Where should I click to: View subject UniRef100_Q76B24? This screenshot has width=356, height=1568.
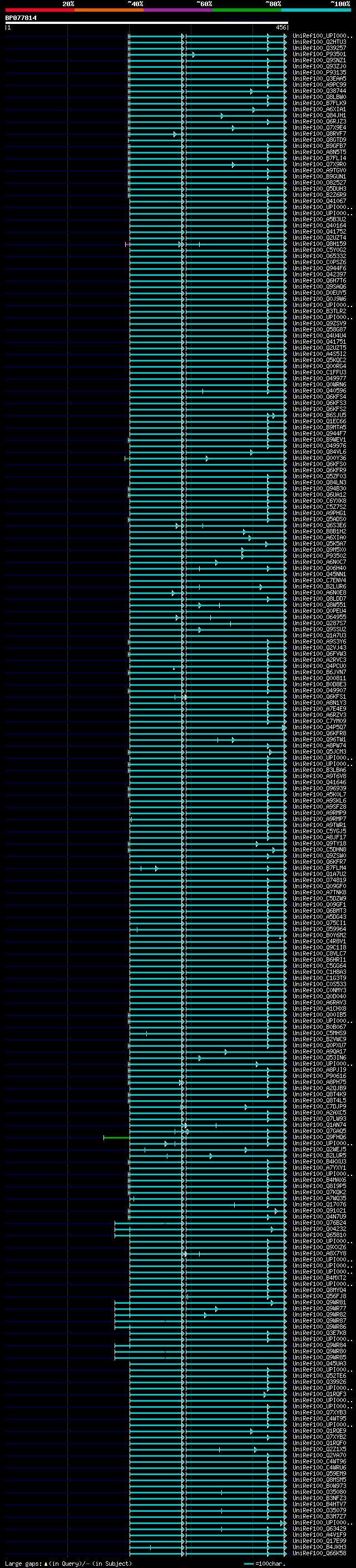(319, 1223)
